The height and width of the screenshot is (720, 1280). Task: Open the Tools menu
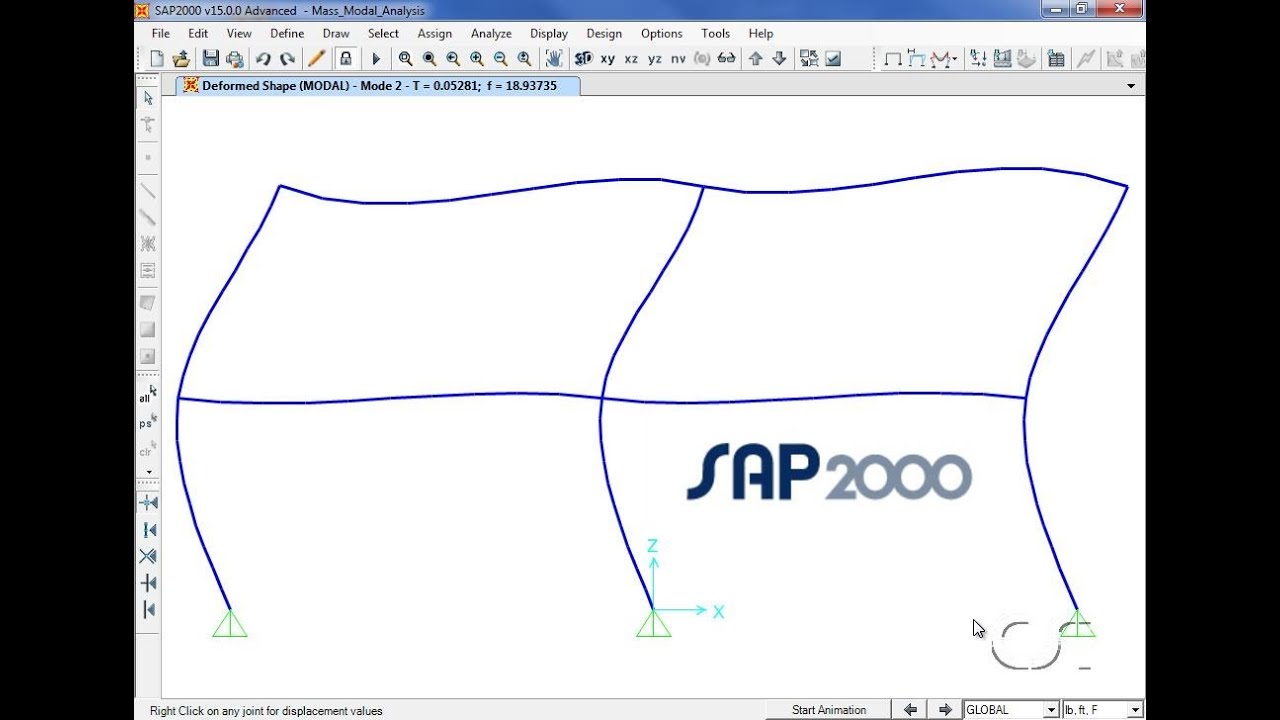715,33
